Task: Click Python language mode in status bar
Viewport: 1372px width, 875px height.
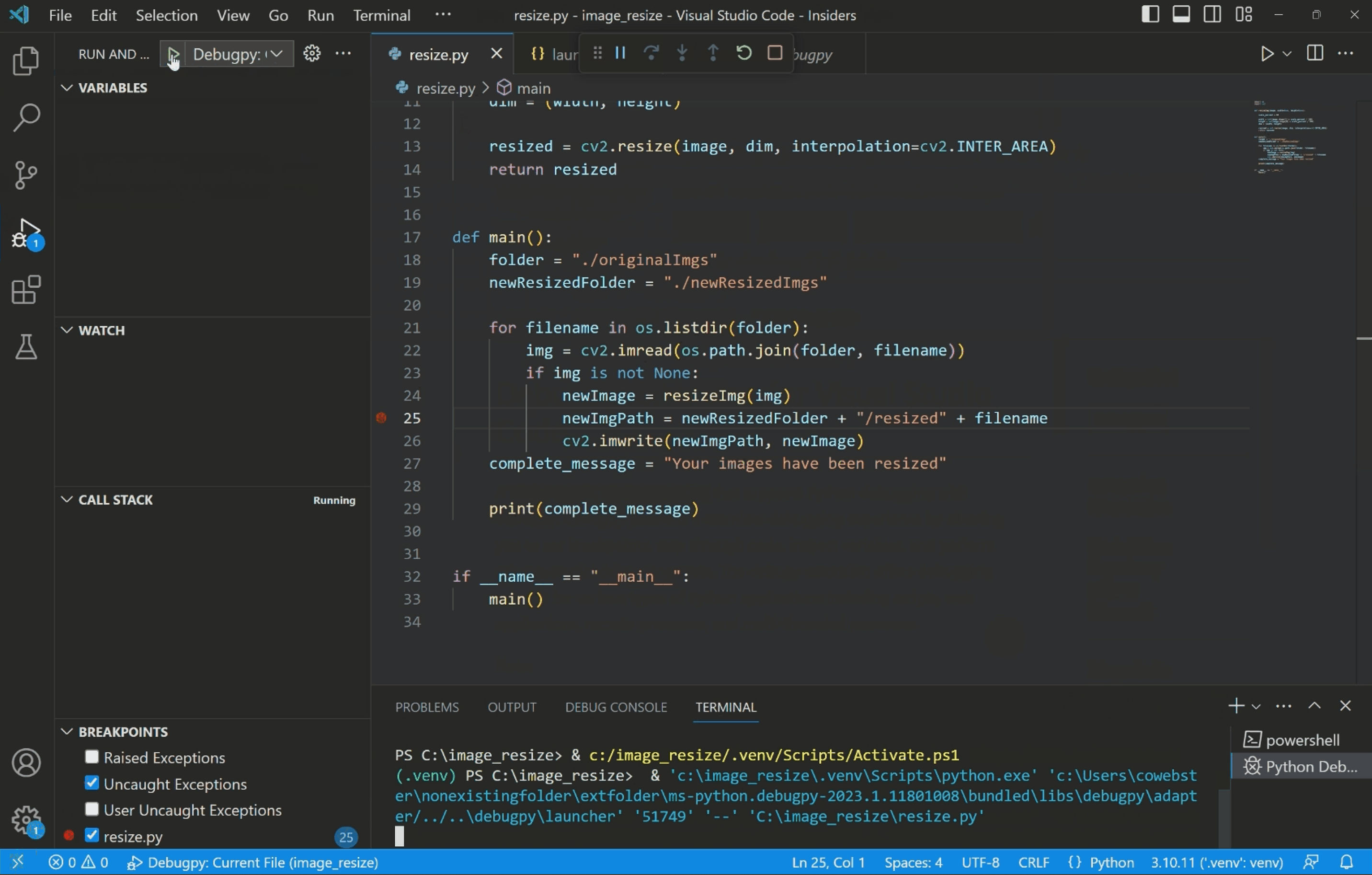Action: pos(1111,862)
